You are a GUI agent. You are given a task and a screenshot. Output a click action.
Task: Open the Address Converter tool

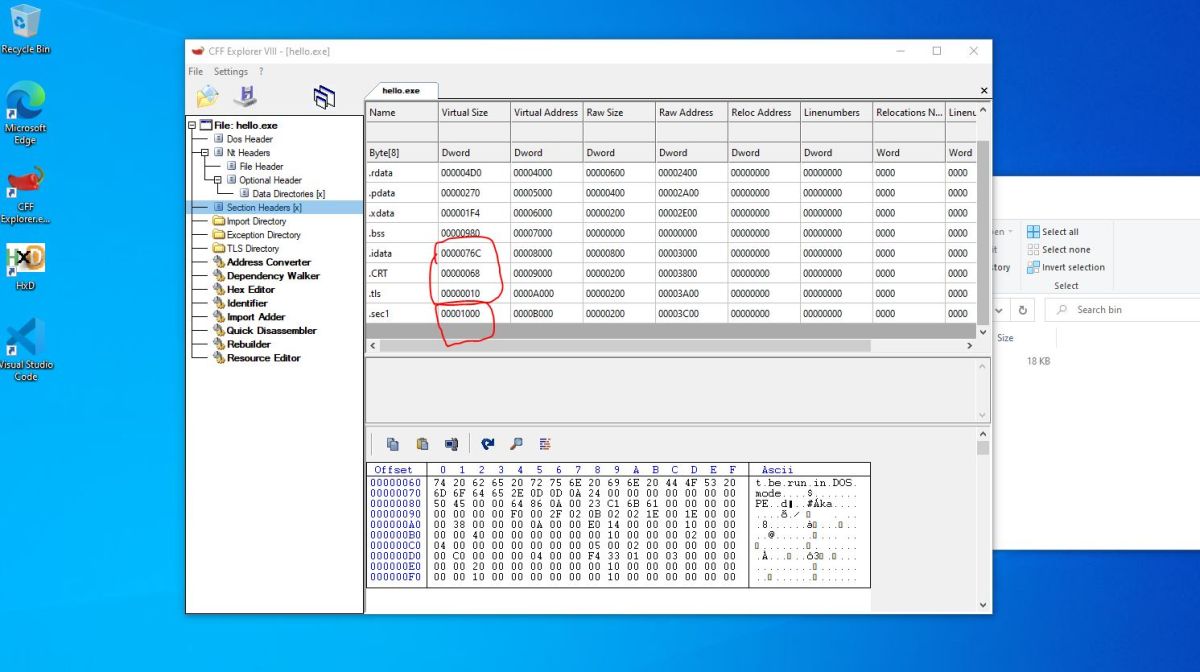pos(268,262)
